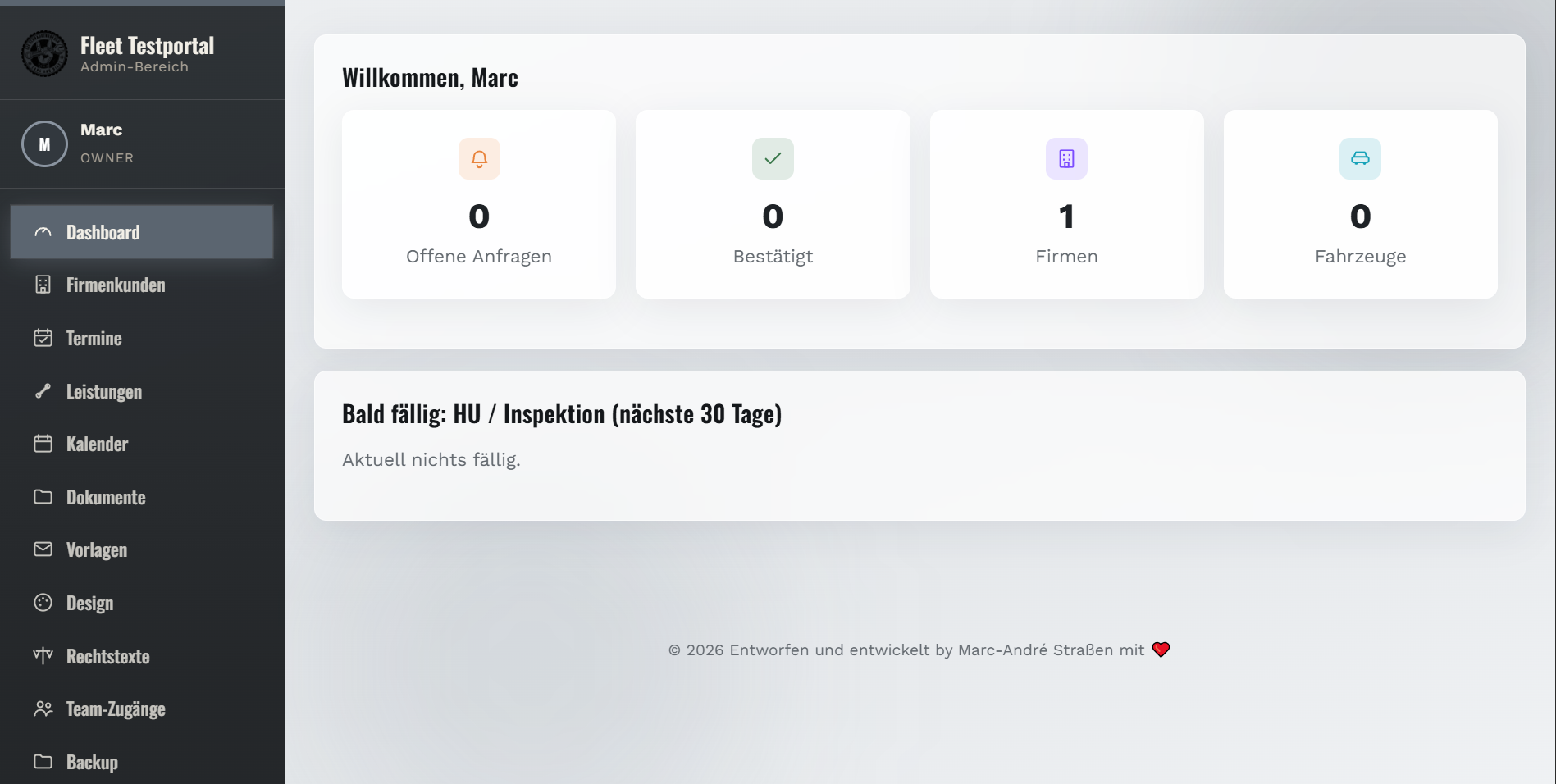Click the red heart in footer
1556x784 pixels.
click(1161, 650)
